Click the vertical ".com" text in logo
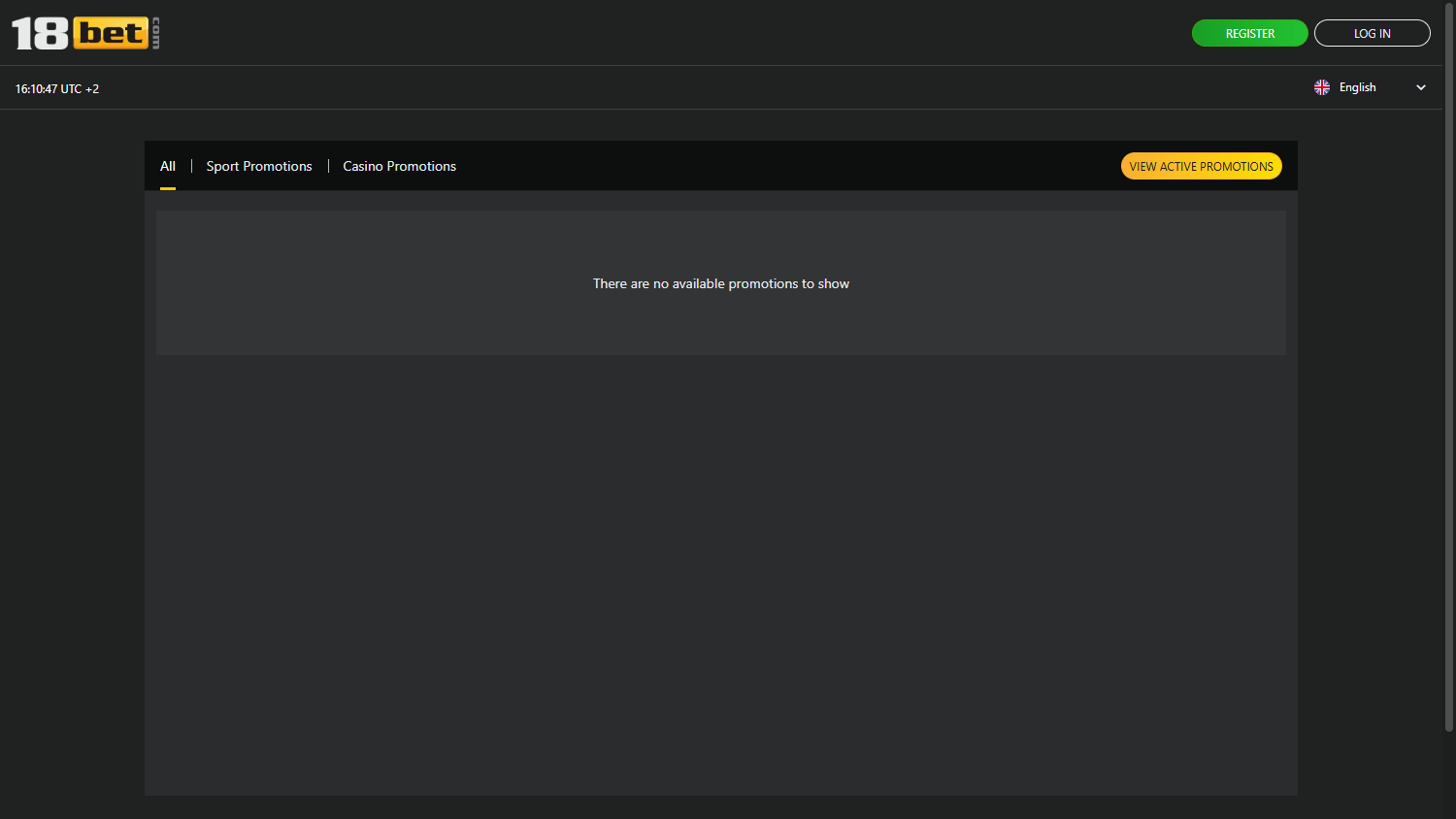The image size is (1456, 819). point(155,33)
